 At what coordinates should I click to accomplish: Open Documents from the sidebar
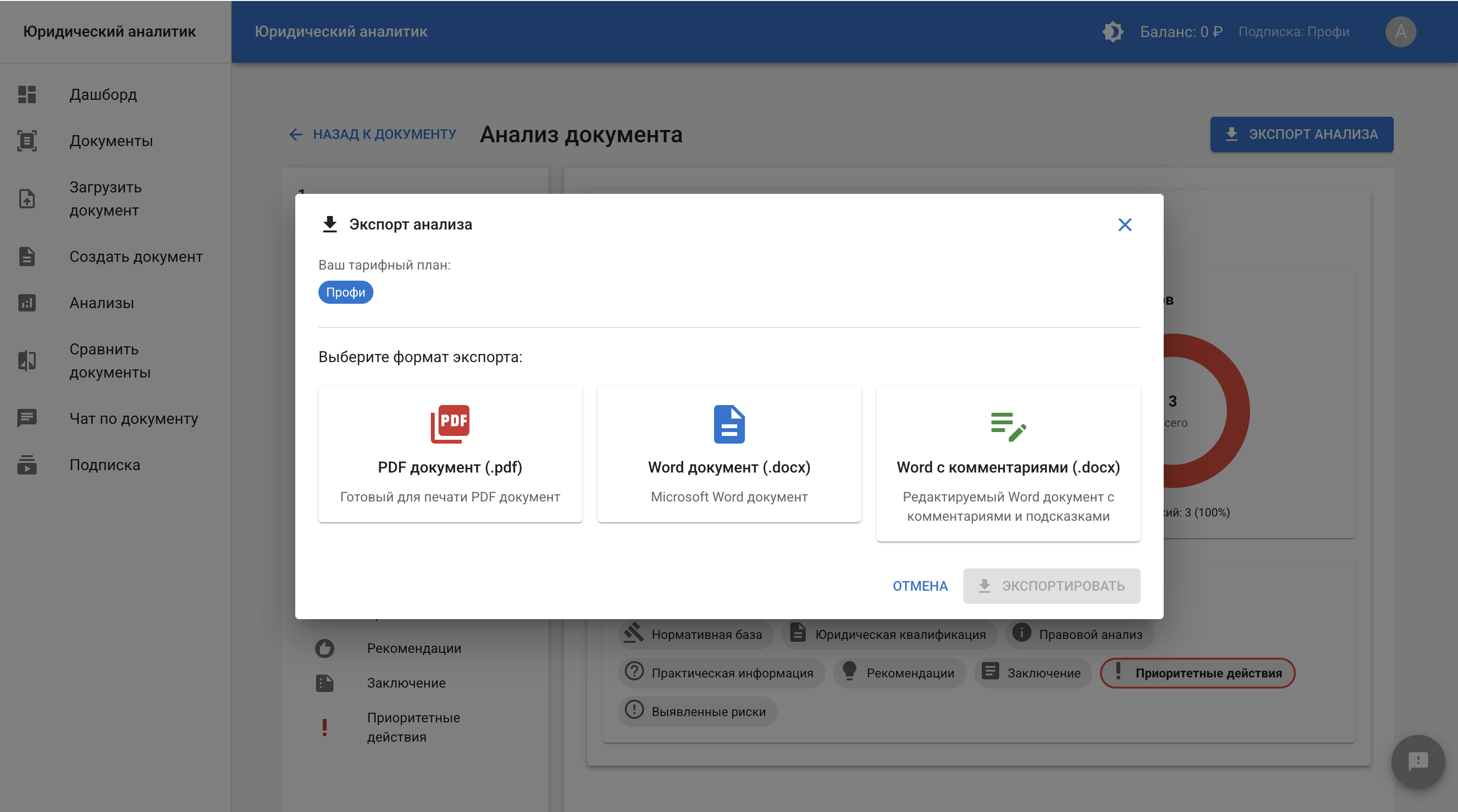tap(111, 141)
